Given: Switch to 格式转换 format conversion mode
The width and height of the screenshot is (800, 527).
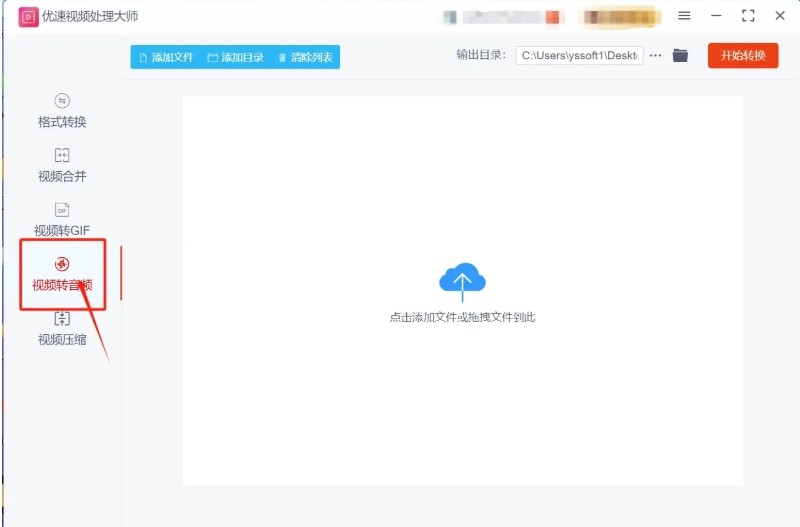Looking at the screenshot, I should [62, 111].
